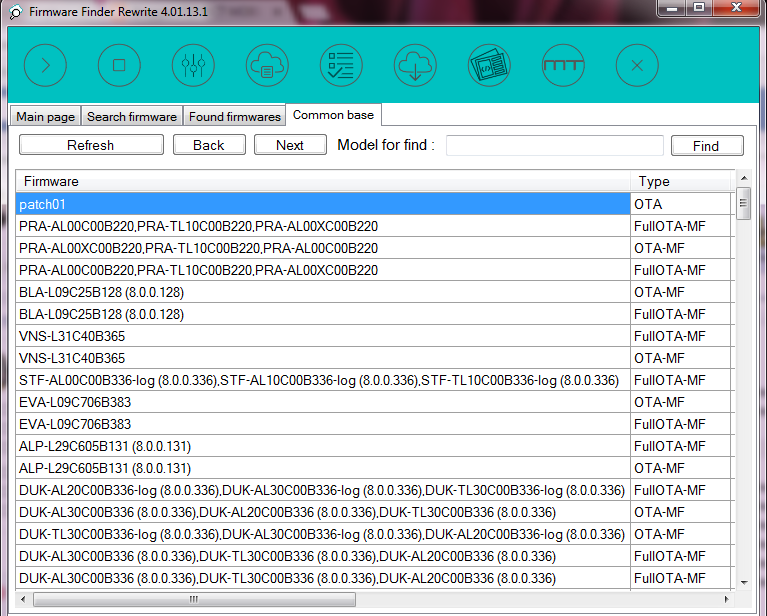Open the checklist icon
This screenshot has height=616, width=767.
[341, 65]
